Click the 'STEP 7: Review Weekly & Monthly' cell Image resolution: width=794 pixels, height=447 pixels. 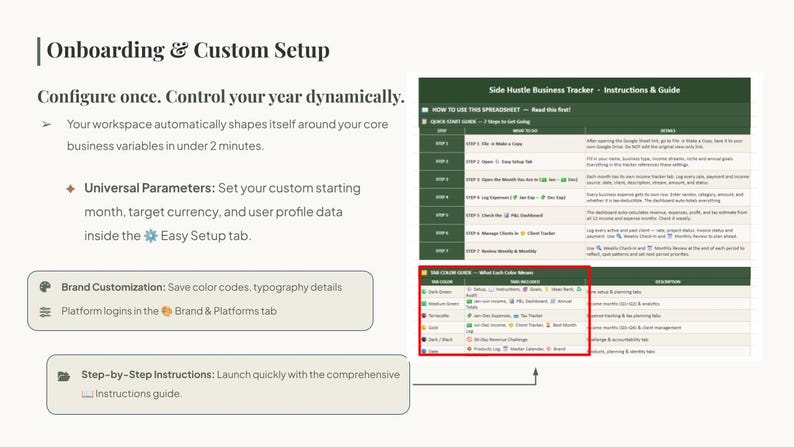(x=525, y=251)
